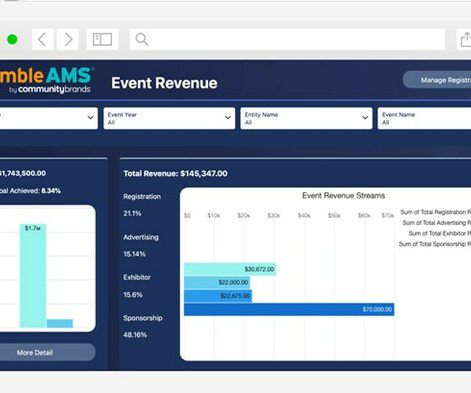This screenshot has height=393, width=471.
Task: Click the Sum of Total Sponsorship legend entry
Action: pyautogui.click(x=435, y=244)
